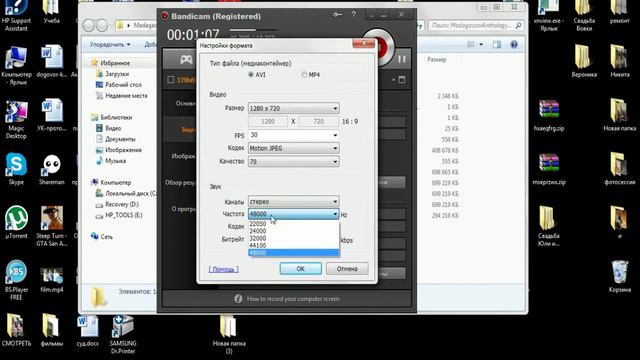Open Explorer help icon

click(x=514, y=44)
